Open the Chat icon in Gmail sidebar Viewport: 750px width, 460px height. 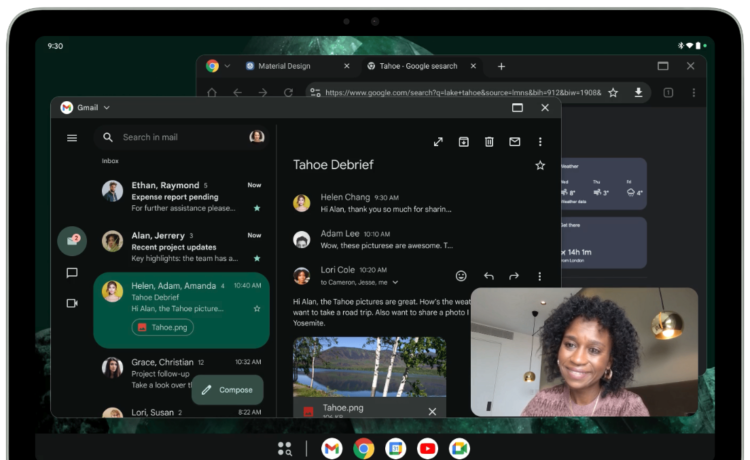72,273
